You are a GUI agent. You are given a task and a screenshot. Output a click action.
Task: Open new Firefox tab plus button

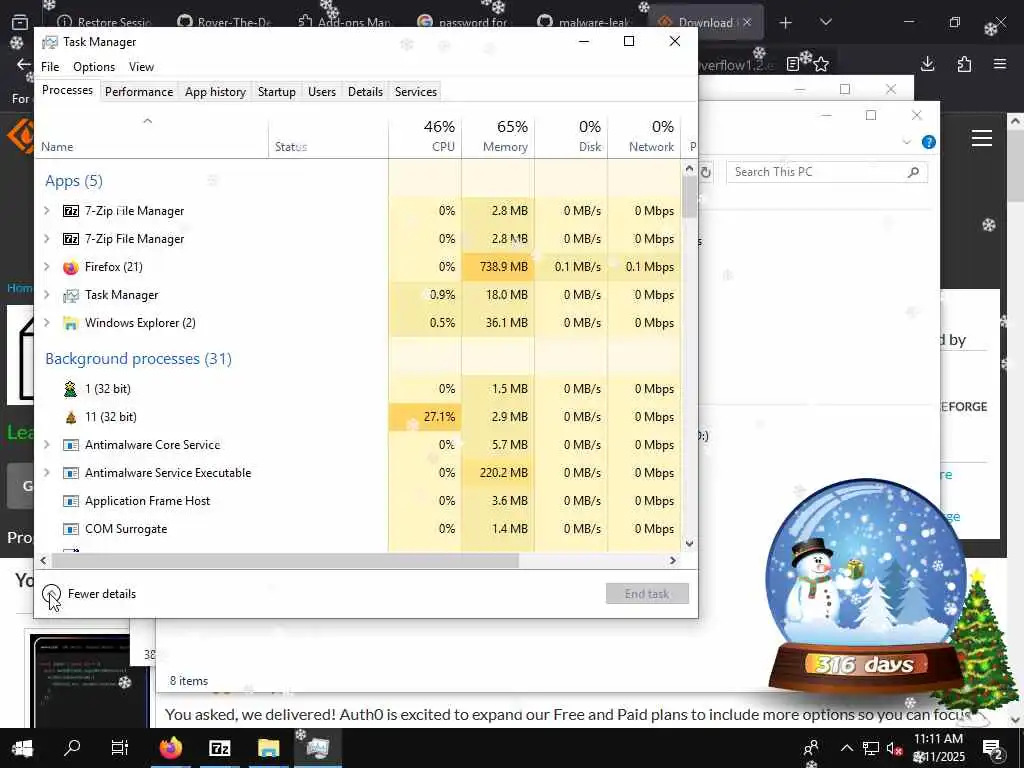pyautogui.click(x=786, y=23)
